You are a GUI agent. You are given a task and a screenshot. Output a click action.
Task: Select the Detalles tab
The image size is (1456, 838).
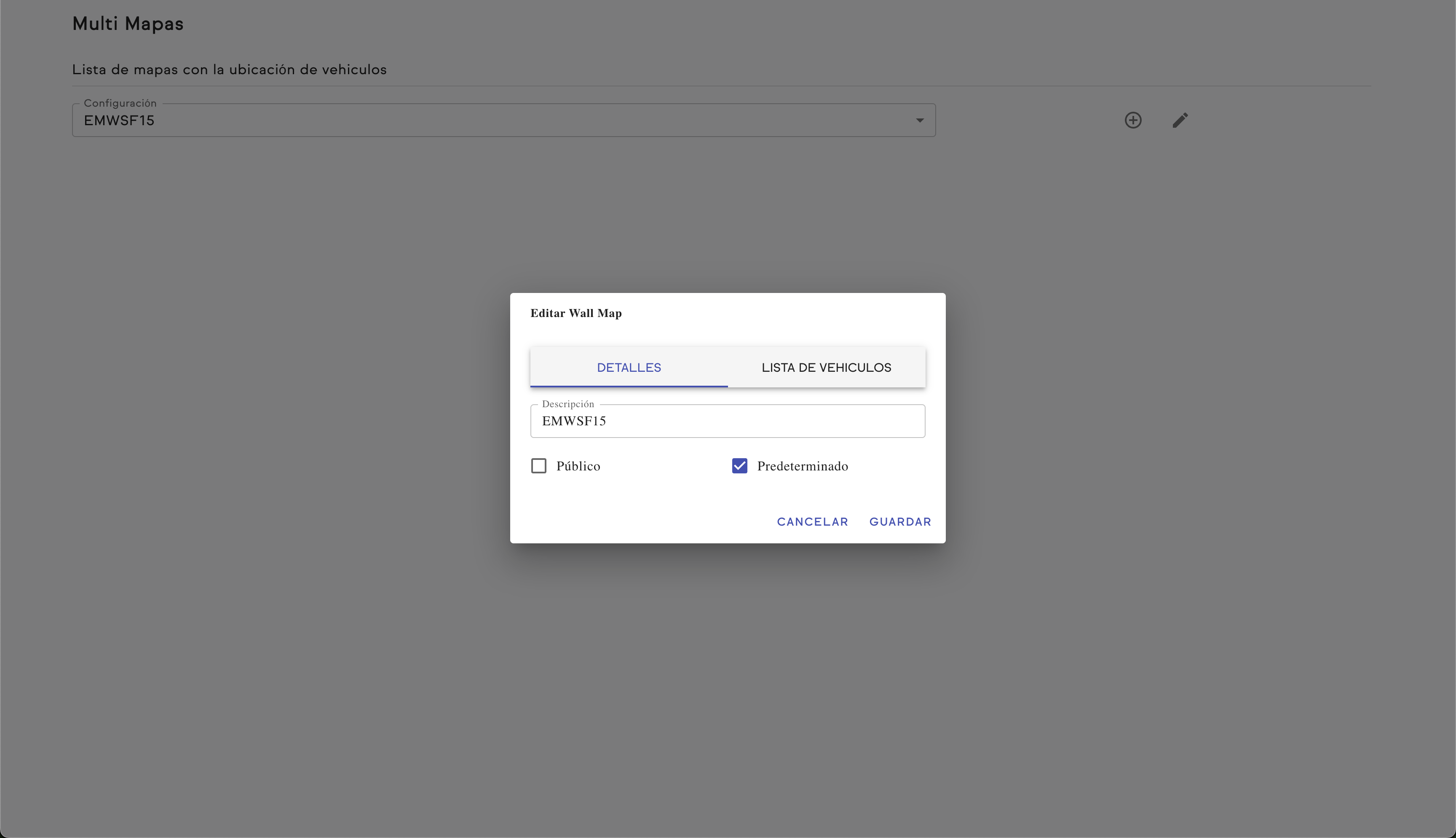pyautogui.click(x=629, y=367)
